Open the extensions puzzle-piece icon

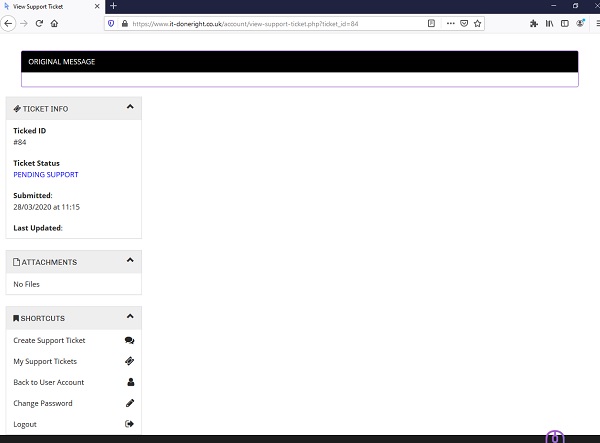[534, 24]
